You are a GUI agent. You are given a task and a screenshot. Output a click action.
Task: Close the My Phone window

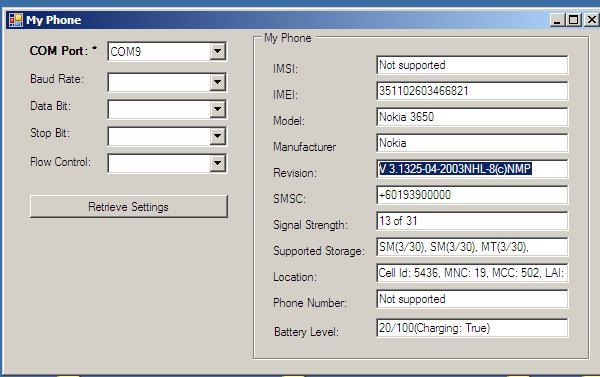(x=592, y=20)
